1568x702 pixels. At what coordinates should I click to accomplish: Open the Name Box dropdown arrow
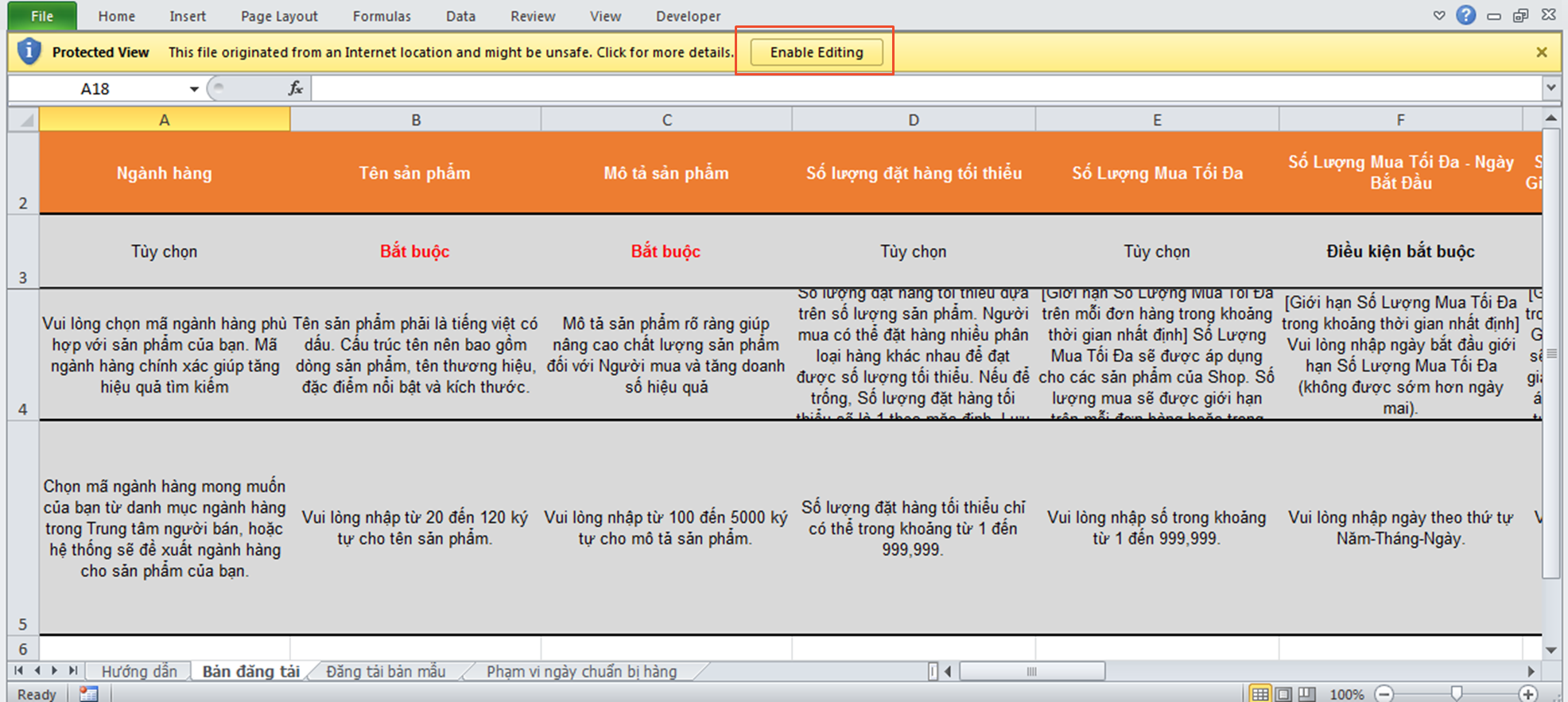pos(193,89)
